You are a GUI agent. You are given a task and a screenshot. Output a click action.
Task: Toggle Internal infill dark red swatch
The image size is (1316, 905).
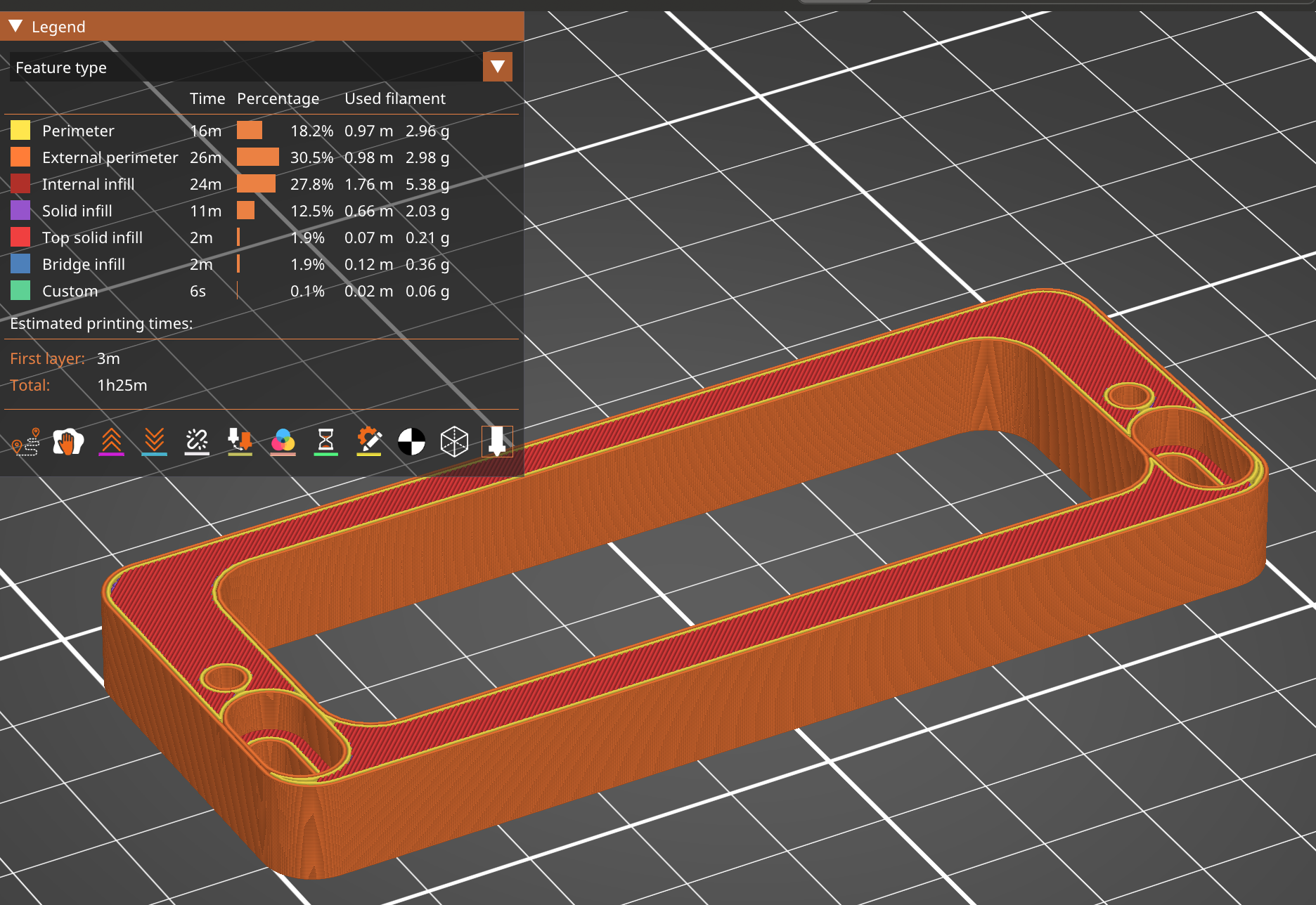click(x=20, y=183)
